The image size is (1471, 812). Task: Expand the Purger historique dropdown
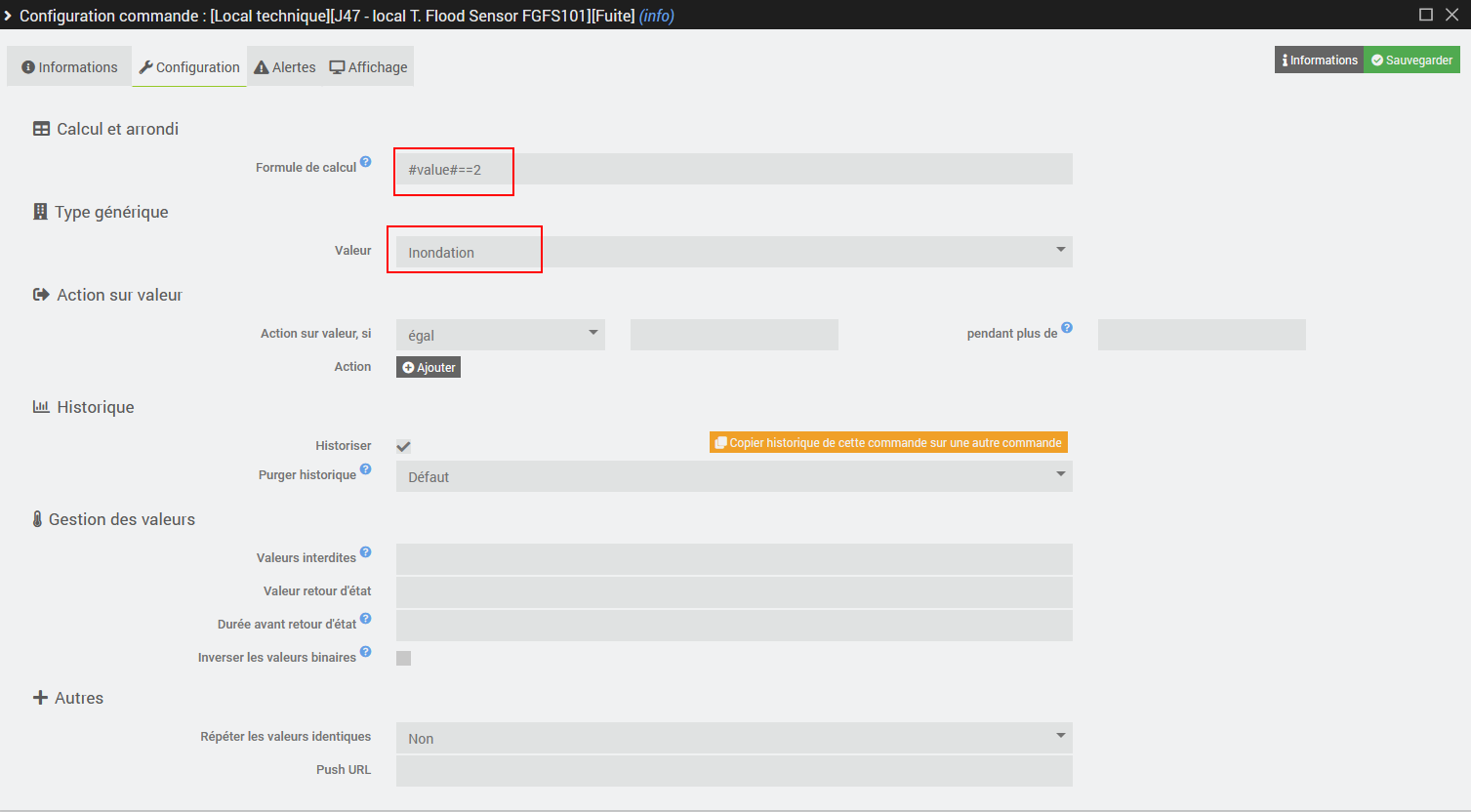(733, 476)
